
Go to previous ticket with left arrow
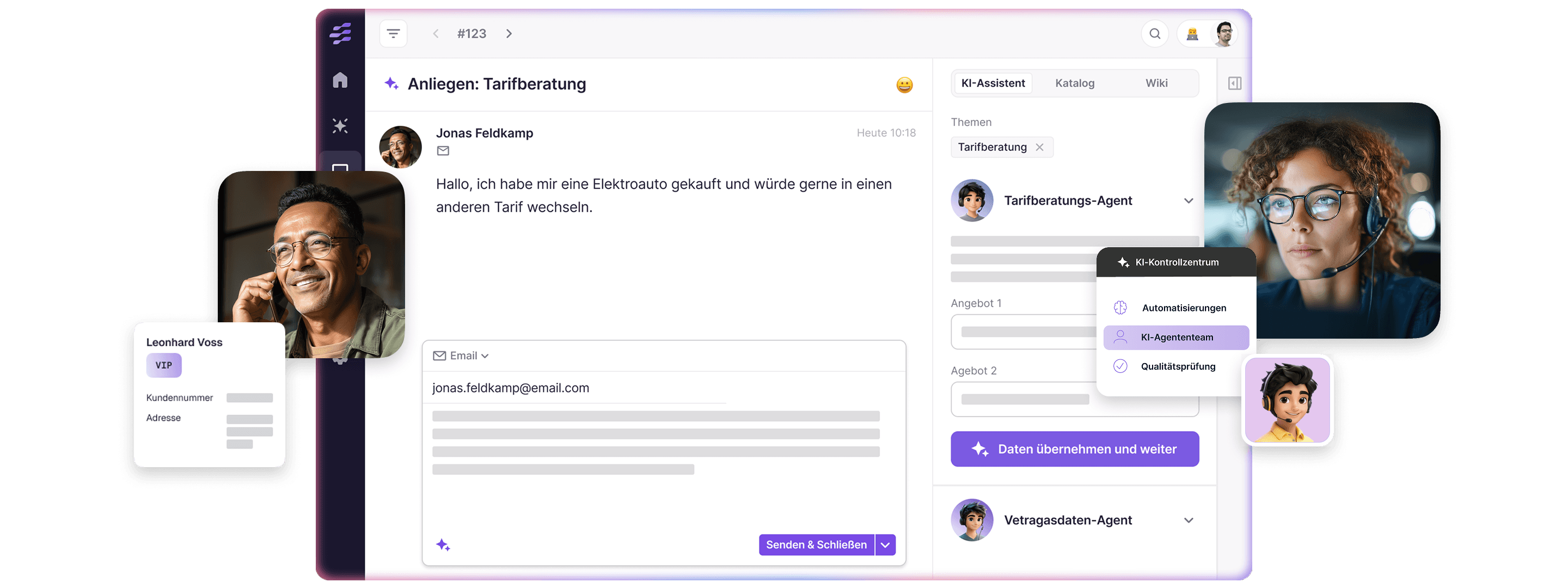(436, 33)
